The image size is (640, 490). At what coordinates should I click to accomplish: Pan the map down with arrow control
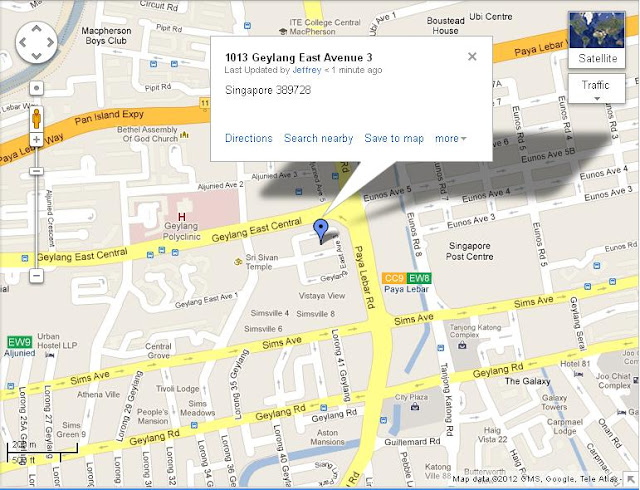[36, 56]
